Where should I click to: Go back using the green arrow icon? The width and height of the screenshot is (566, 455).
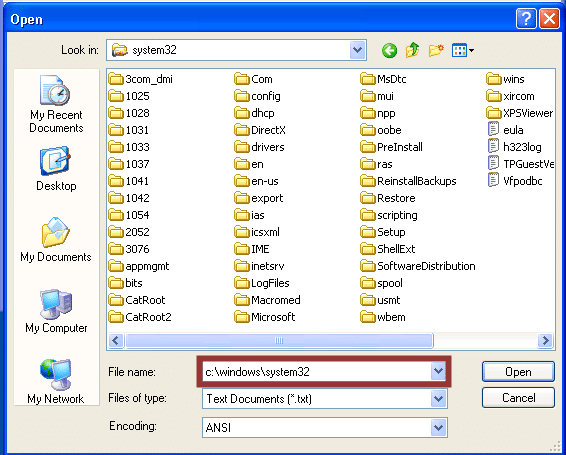(389, 50)
